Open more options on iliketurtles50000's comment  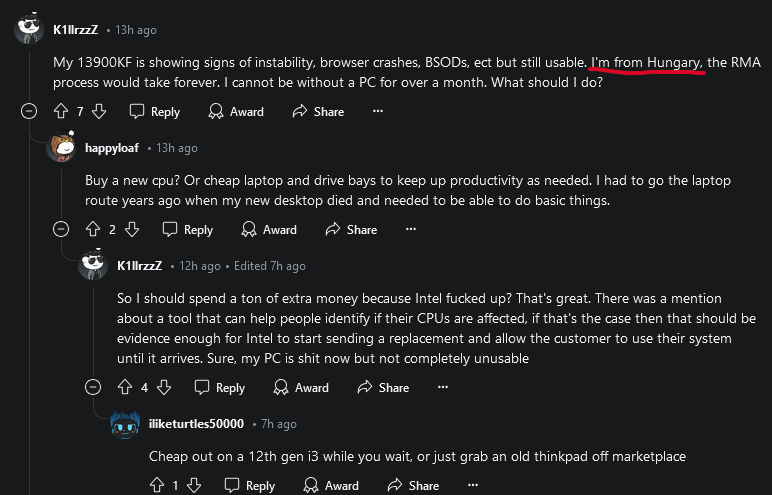(x=473, y=486)
